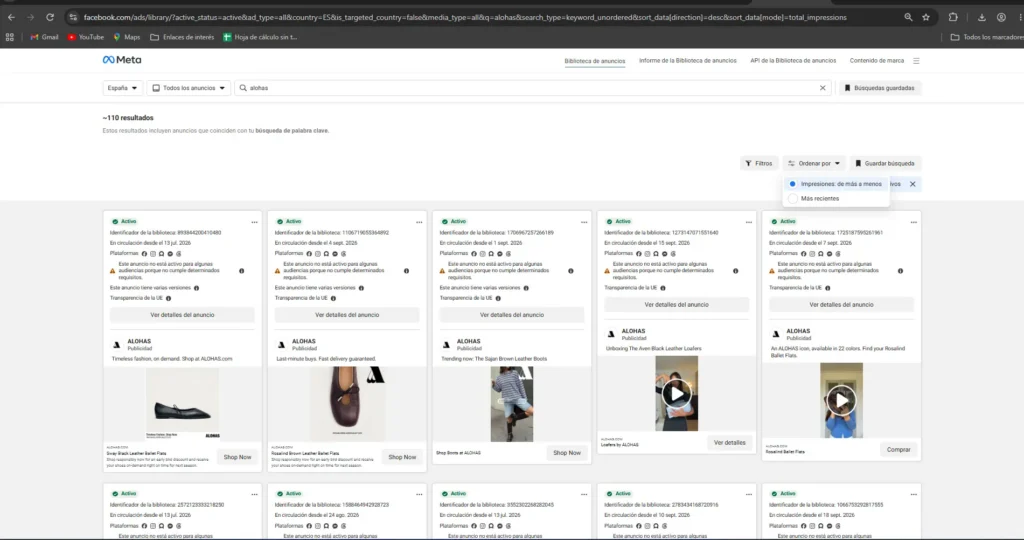Click the Guardar búsqueda button
The height and width of the screenshot is (540, 1024).
(x=885, y=163)
